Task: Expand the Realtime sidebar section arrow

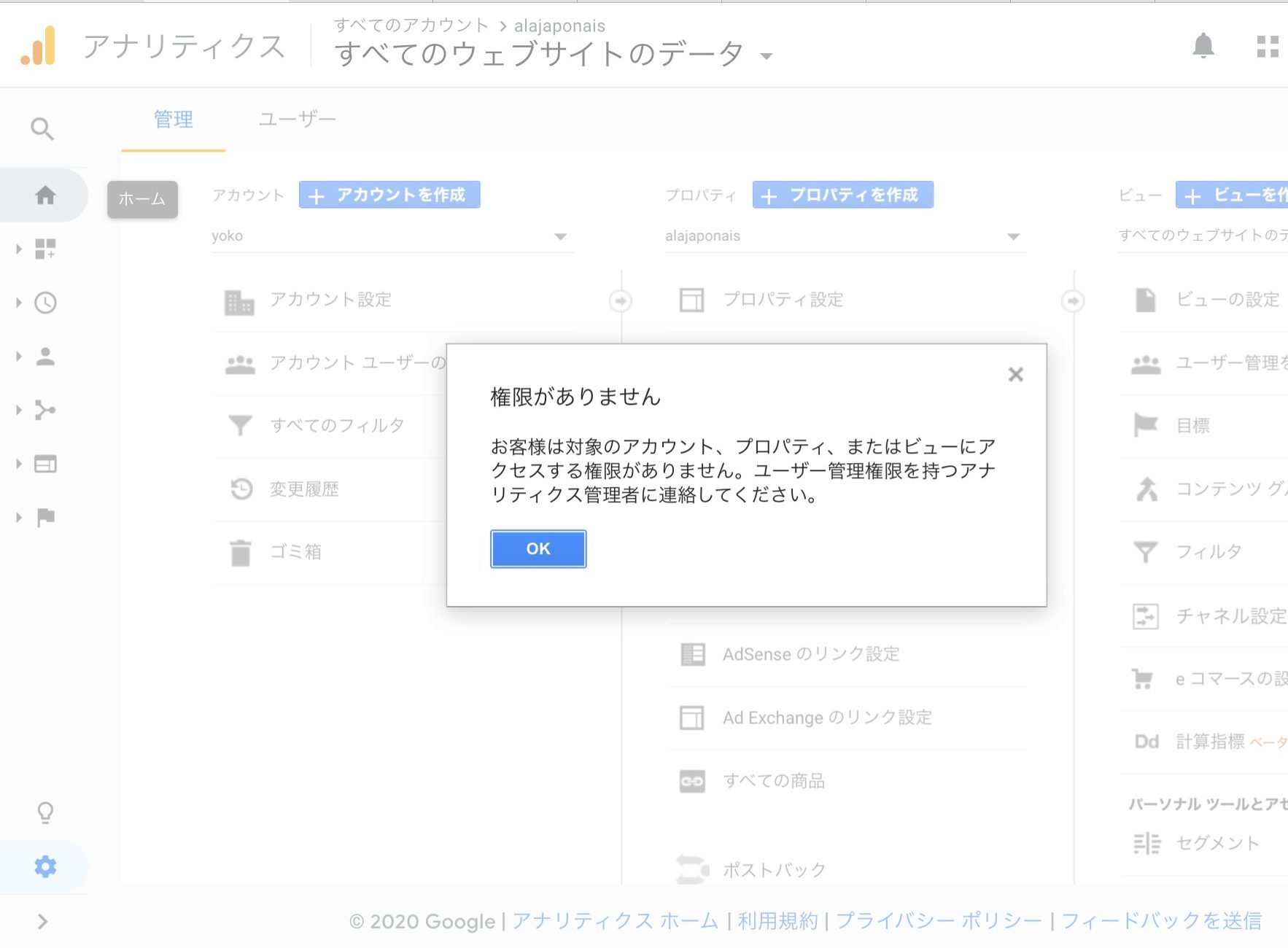Action: coord(19,303)
